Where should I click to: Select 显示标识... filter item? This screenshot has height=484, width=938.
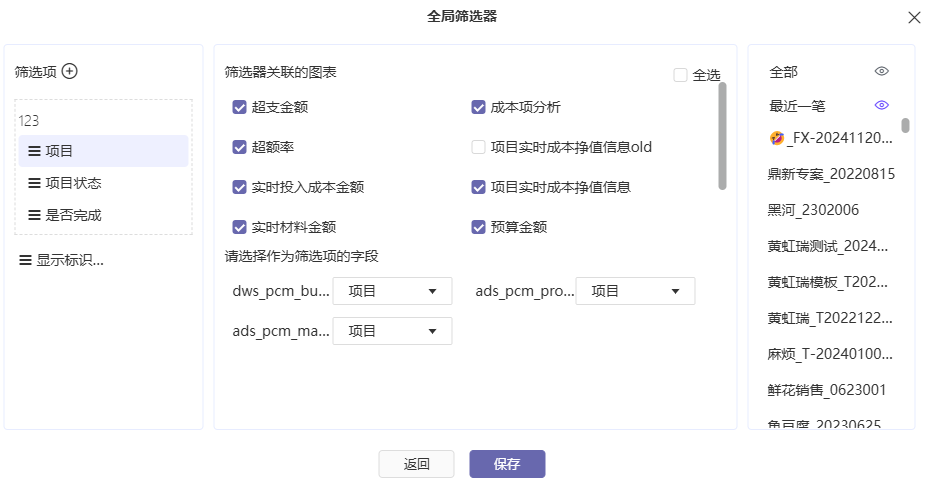70,260
